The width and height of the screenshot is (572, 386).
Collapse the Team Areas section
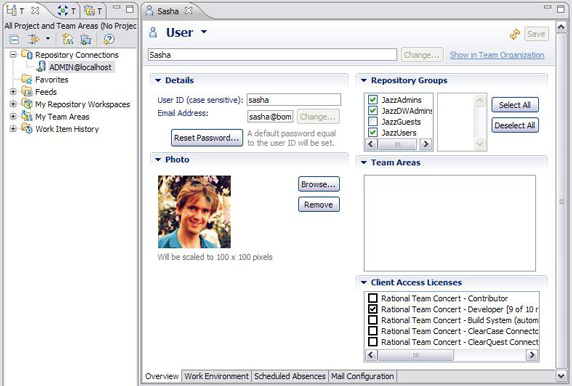pyautogui.click(x=364, y=162)
